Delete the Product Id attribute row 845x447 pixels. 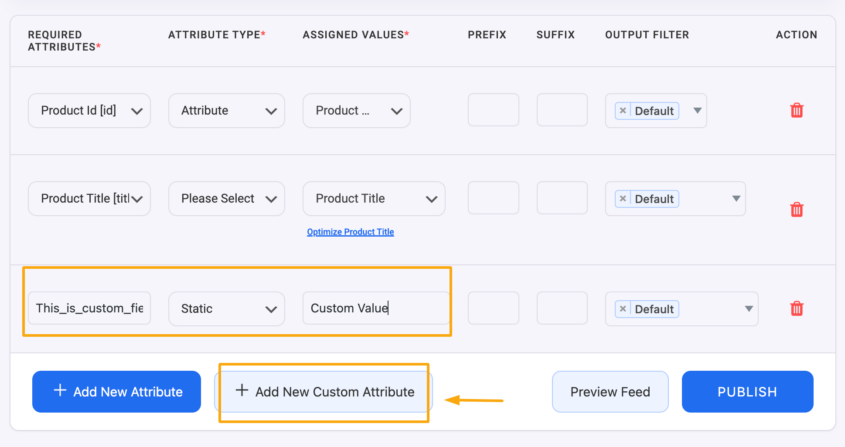coord(796,110)
